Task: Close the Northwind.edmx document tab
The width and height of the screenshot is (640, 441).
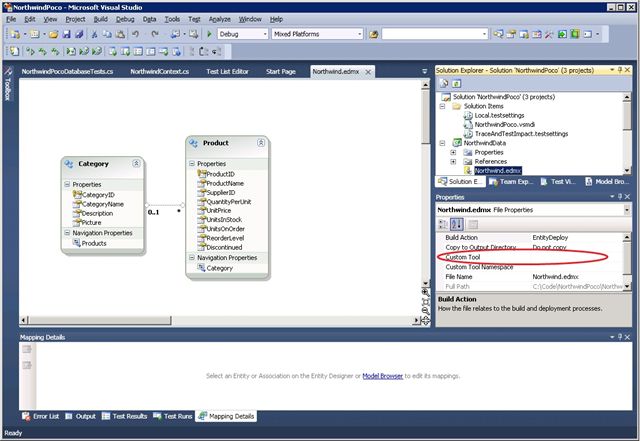Action: tap(368, 72)
